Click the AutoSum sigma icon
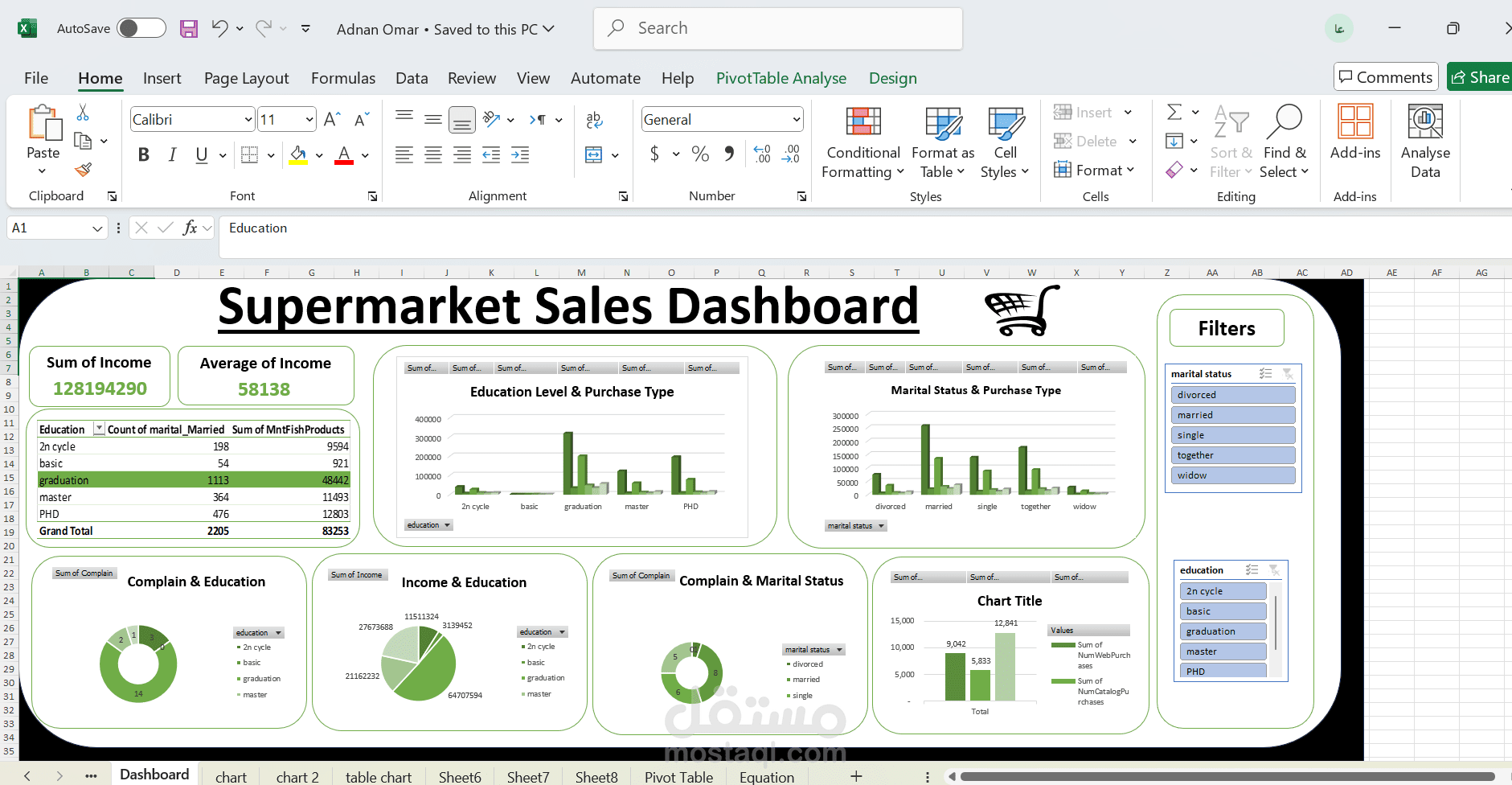The height and width of the screenshot is (785, 1512). [x=1174, y=112]
